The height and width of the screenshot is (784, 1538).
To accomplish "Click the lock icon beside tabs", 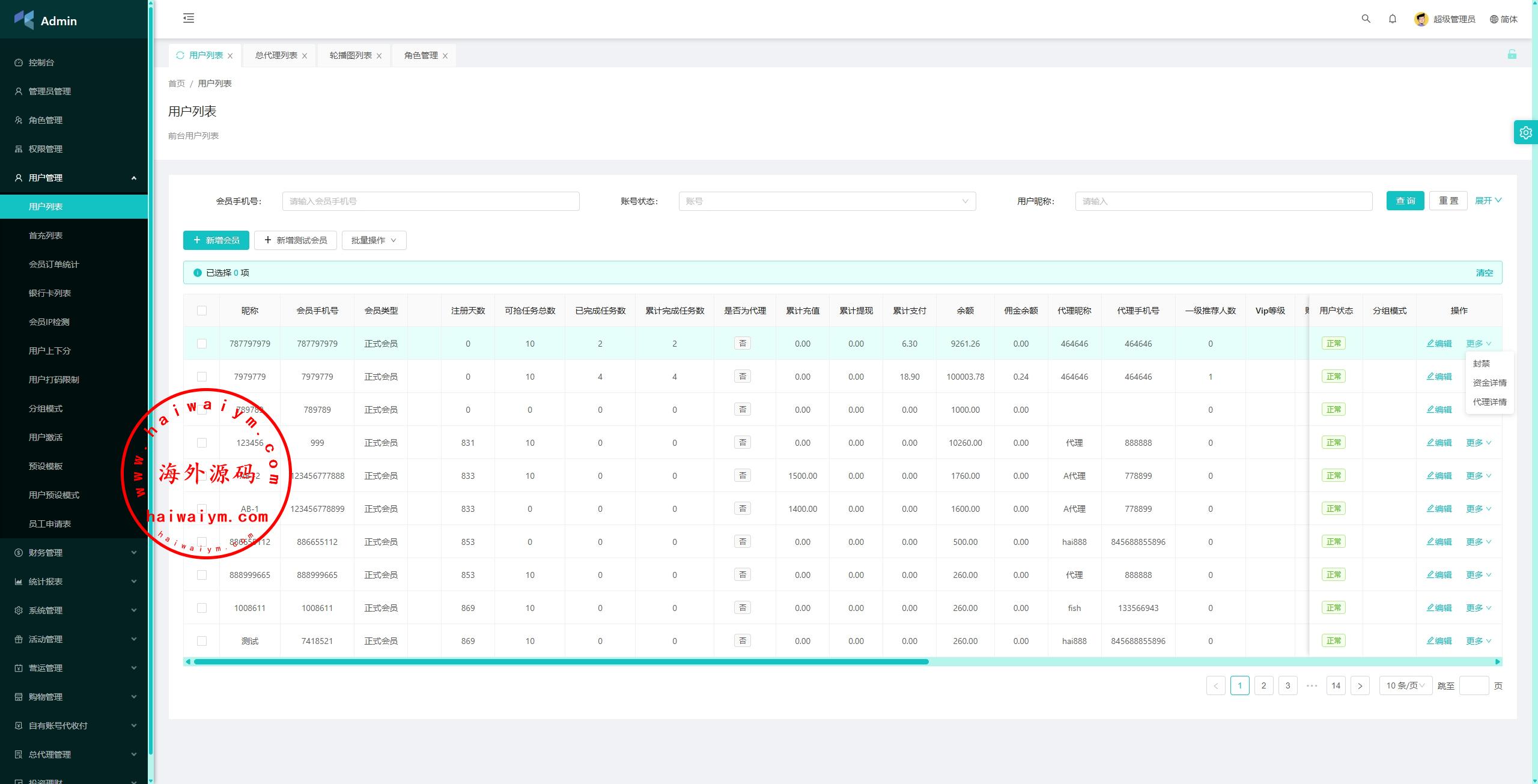I will tap(1512, 55).
